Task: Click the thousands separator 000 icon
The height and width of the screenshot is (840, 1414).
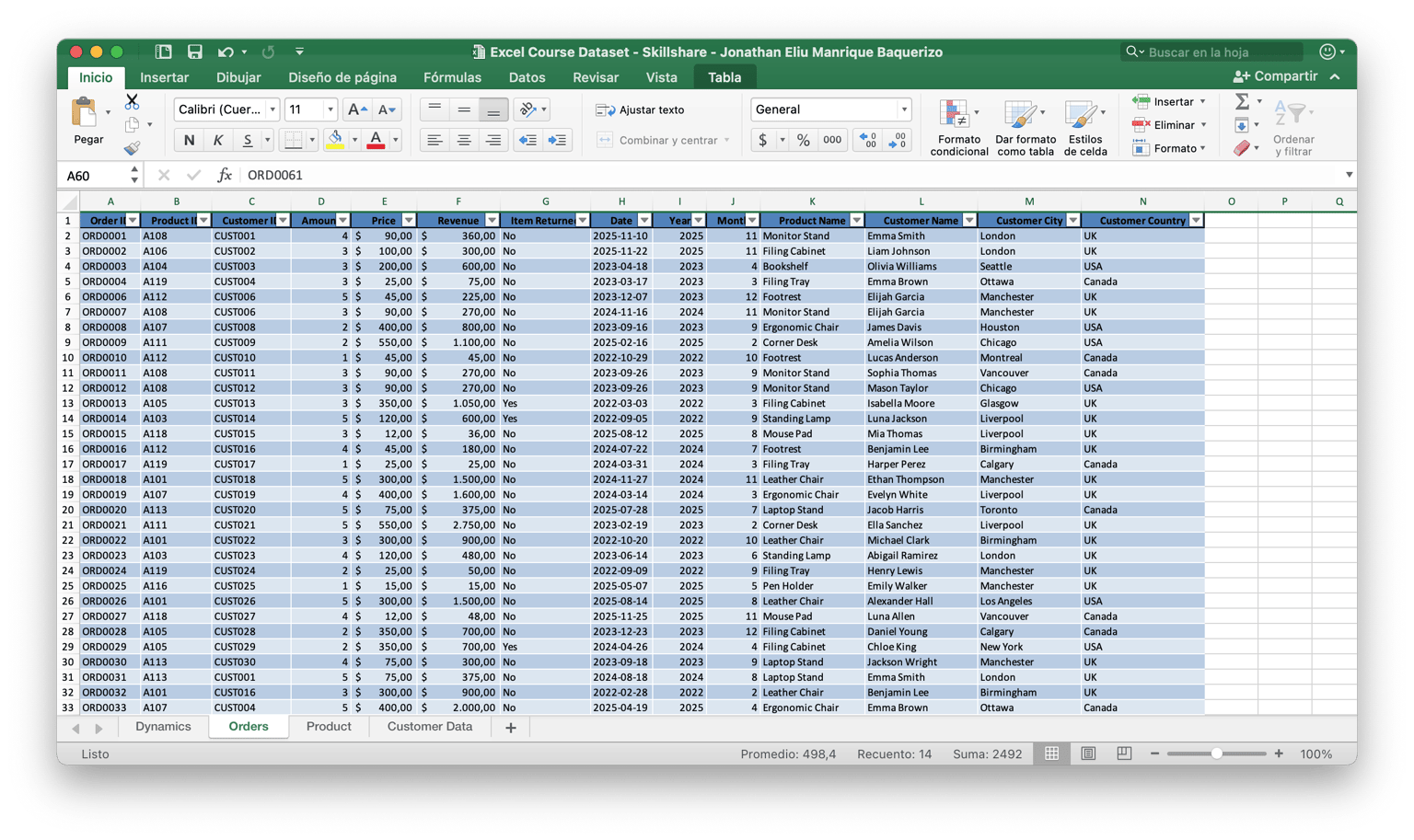Action: coord(832,140)
